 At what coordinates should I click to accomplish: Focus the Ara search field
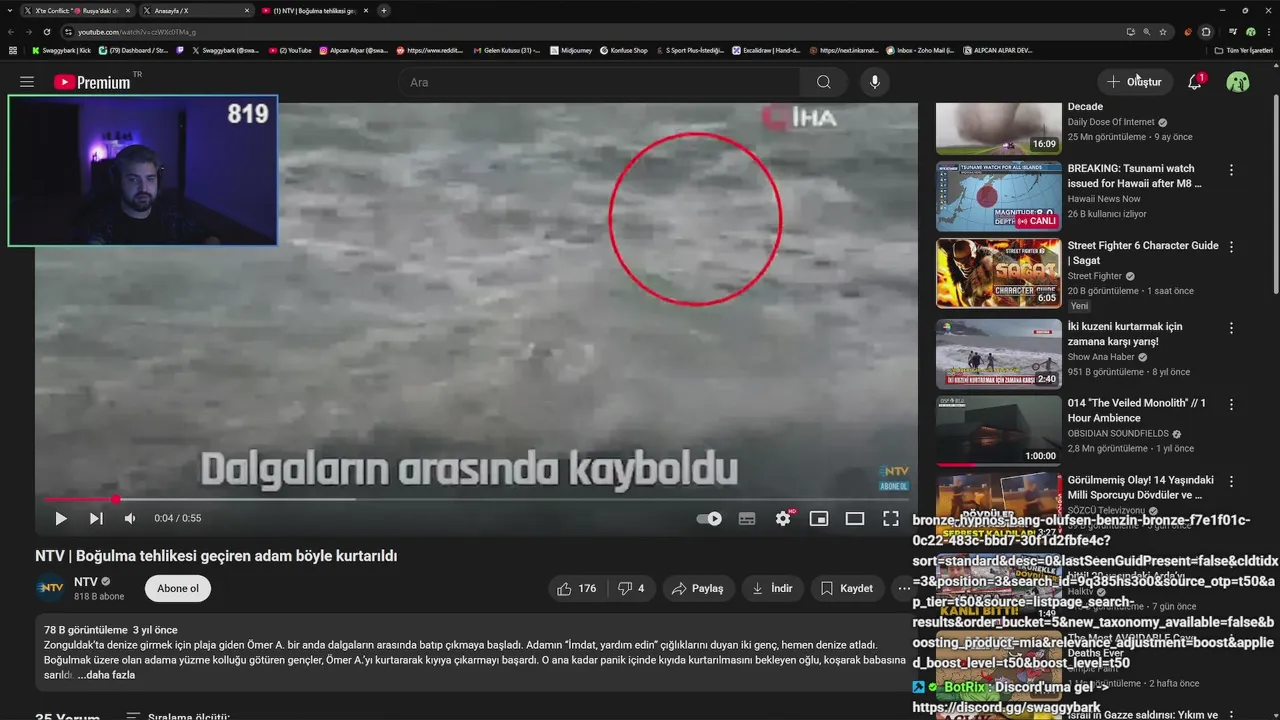[x=600, y=82]
